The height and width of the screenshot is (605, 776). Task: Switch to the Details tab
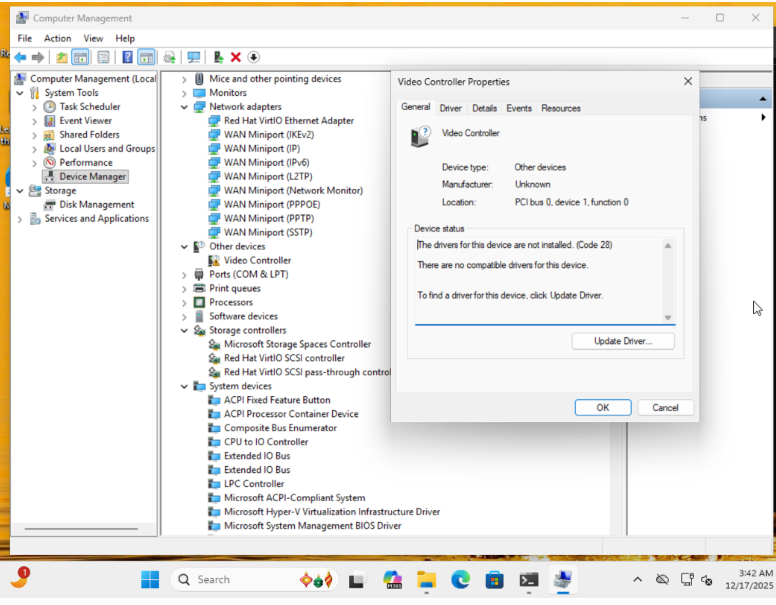click(x=484, y=108)
